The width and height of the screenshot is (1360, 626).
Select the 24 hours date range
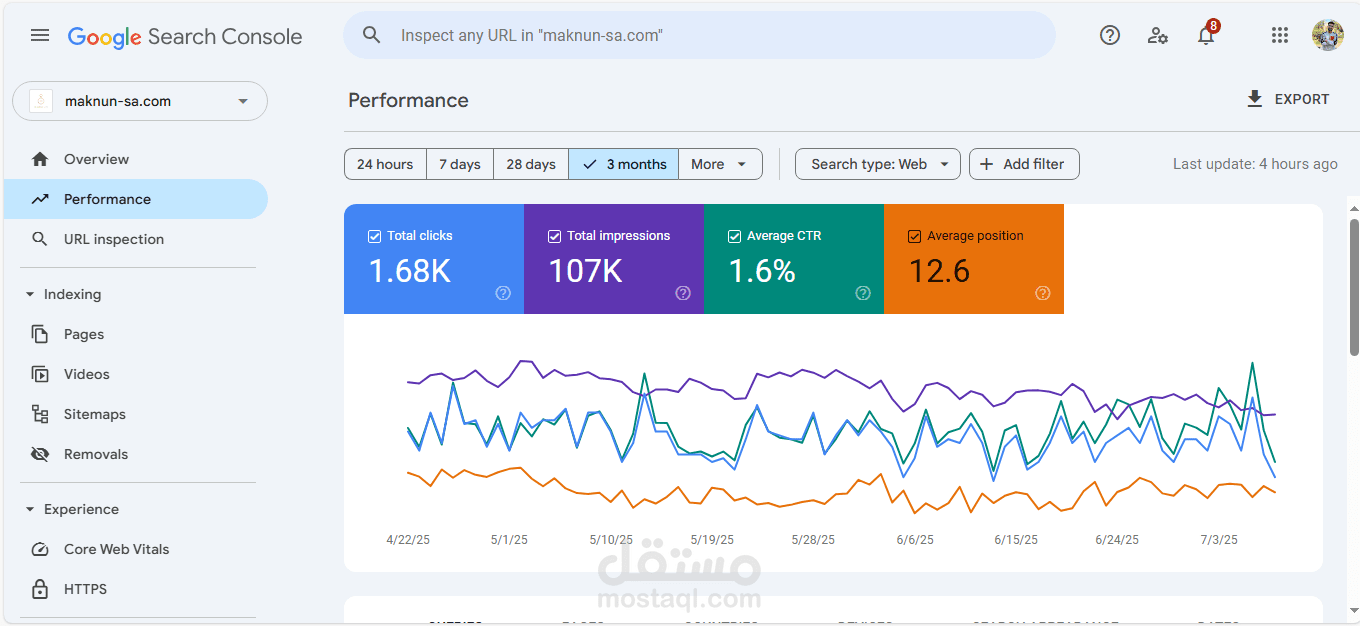[x=385, y=164]
